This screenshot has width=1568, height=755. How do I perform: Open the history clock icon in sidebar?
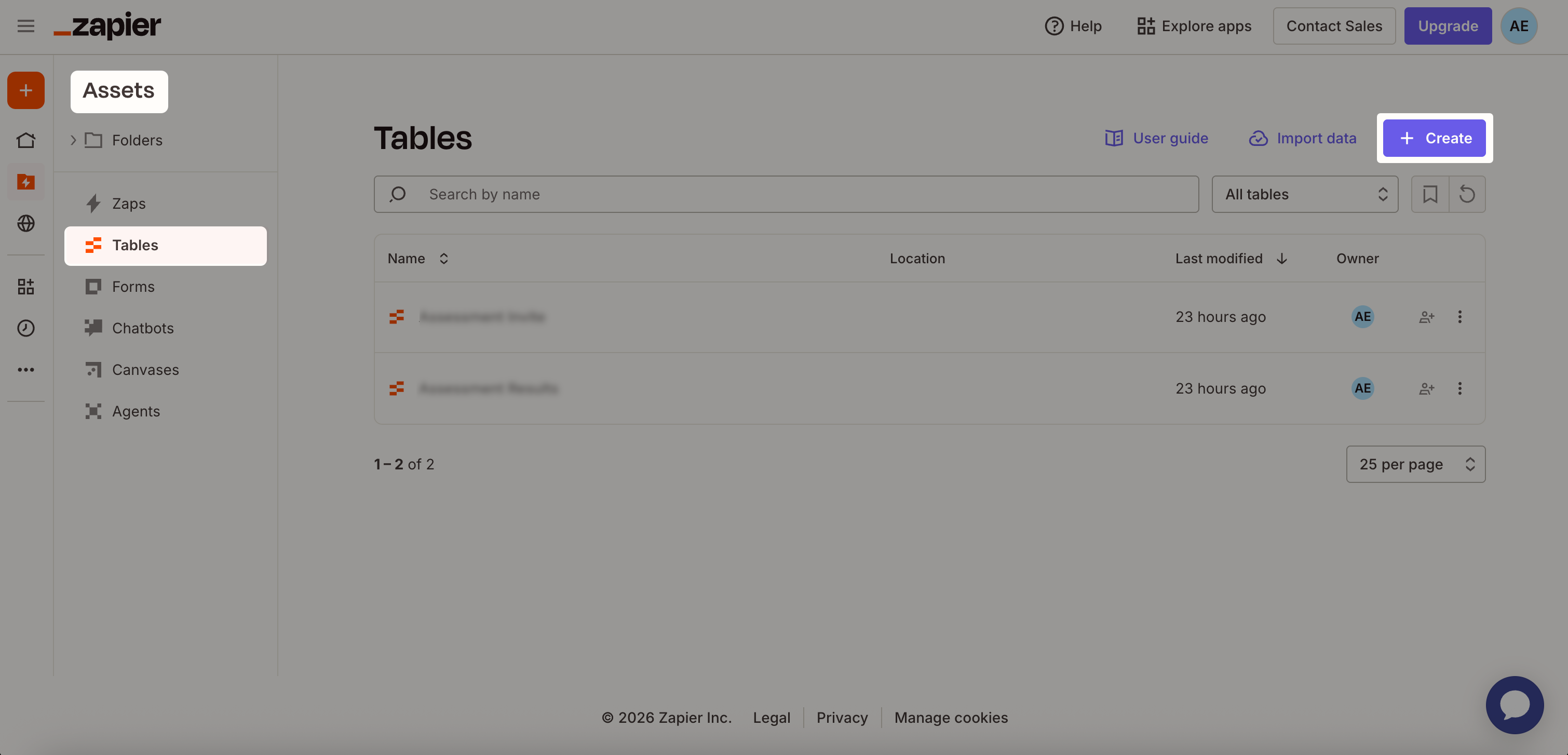25,328
